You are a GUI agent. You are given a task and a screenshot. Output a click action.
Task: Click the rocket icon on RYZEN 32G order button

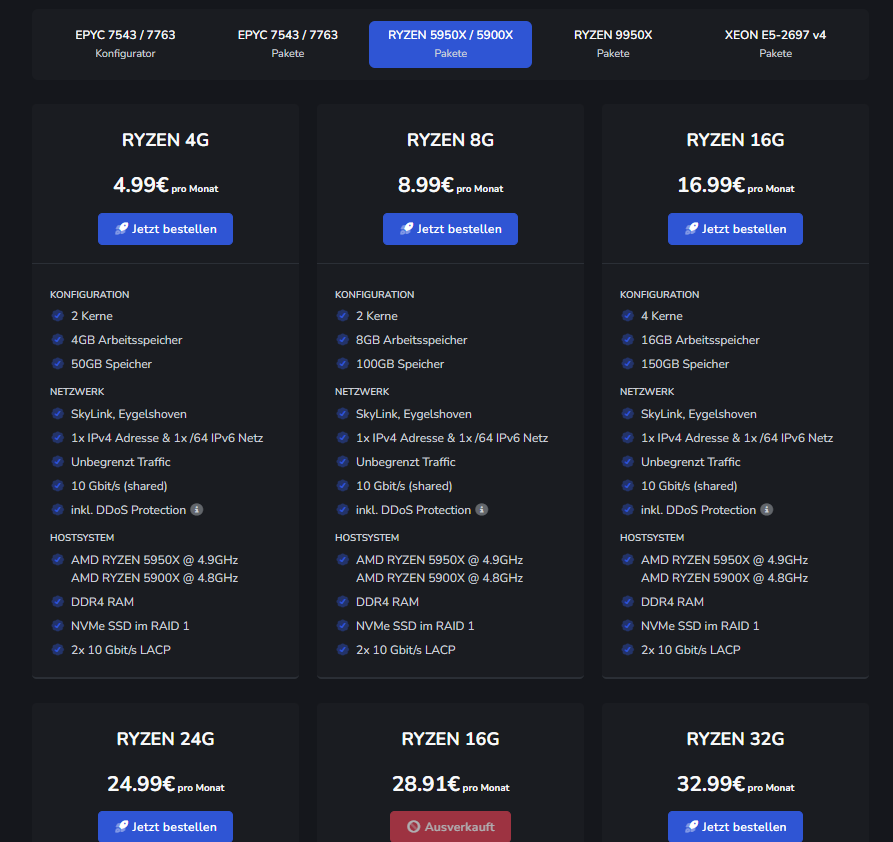(691, 827)
